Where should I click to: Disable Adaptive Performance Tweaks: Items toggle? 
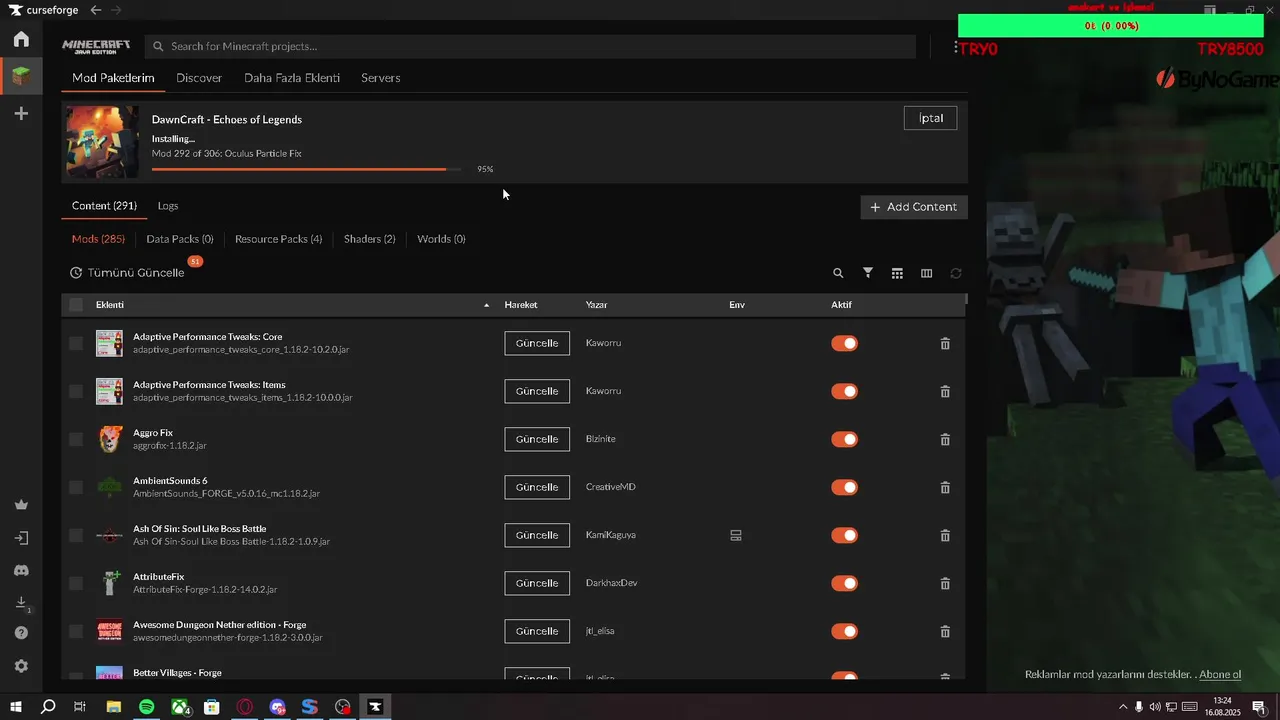point(845,391)
